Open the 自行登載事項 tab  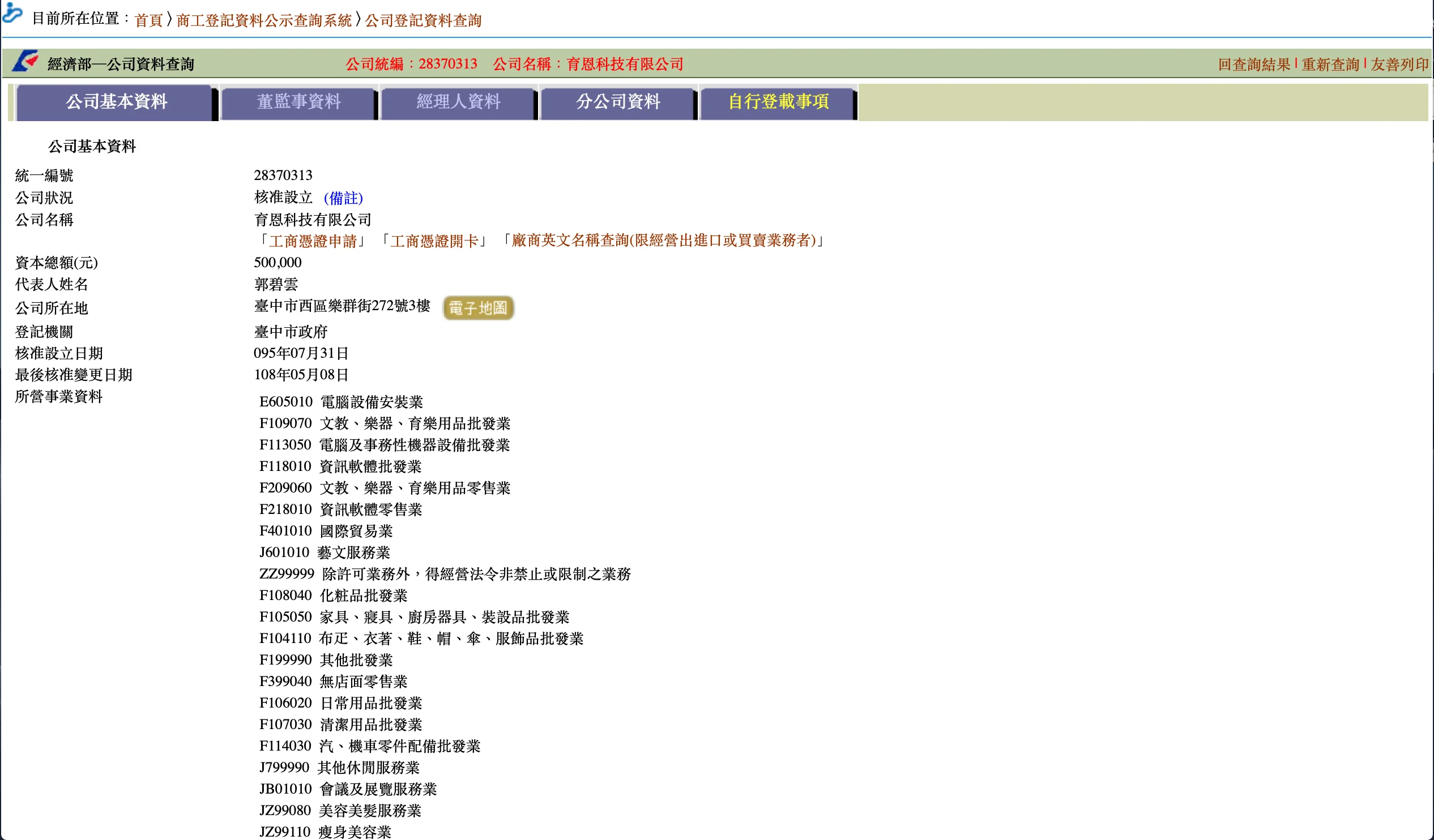[778, 102]
